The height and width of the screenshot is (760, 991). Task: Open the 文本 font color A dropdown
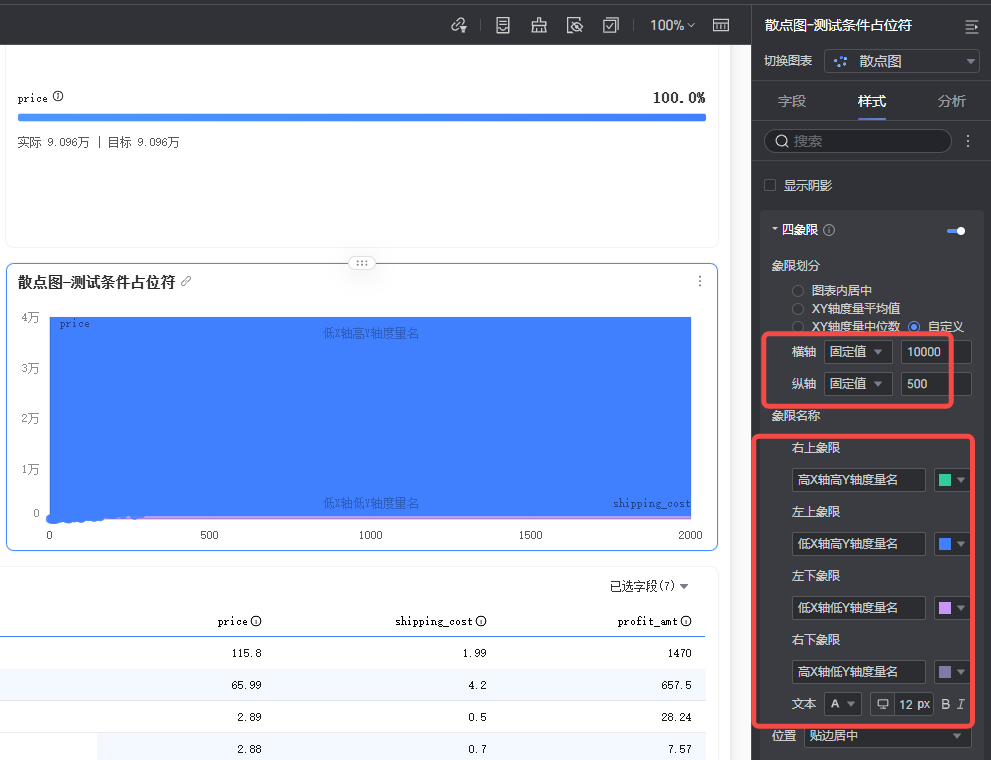tap(842, 704)
